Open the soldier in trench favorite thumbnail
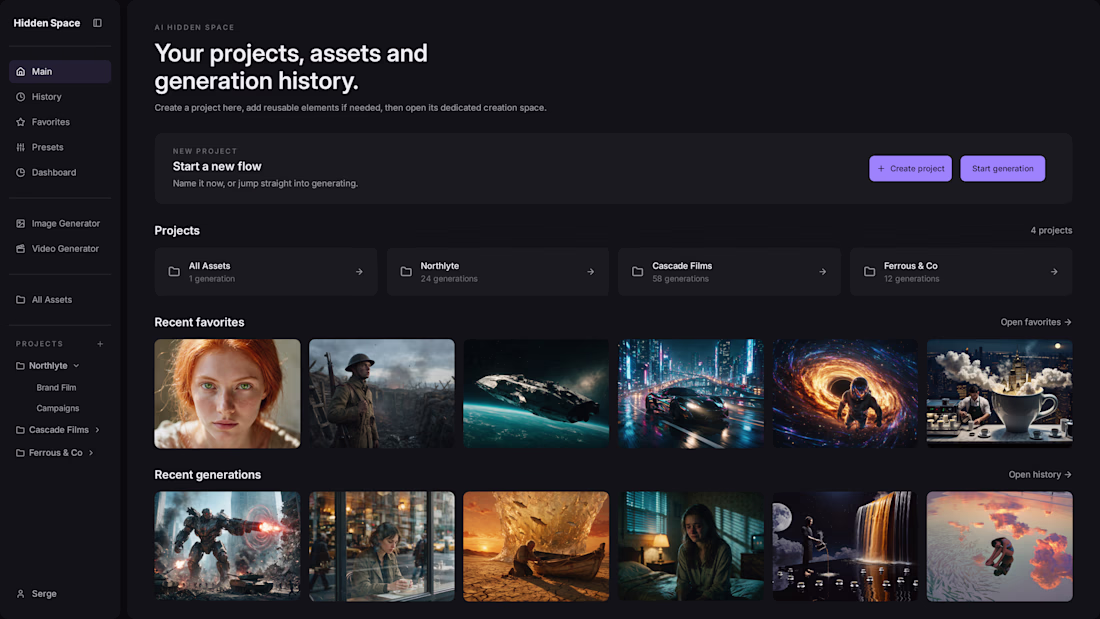Viewport: 1100px width, 619px height. [x=382, y=394]
